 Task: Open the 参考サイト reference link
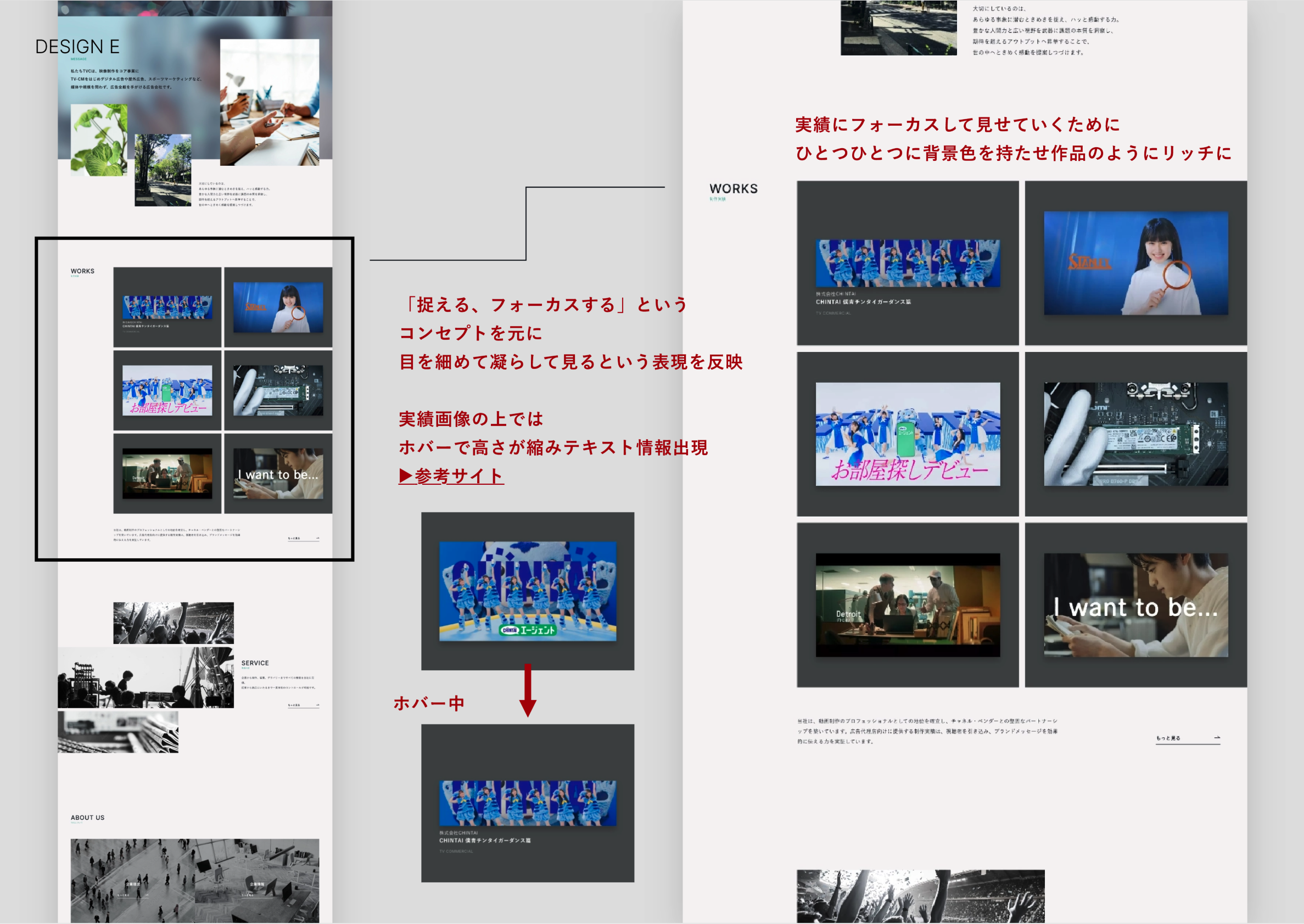pyautogui.click(x=452, y=475)
